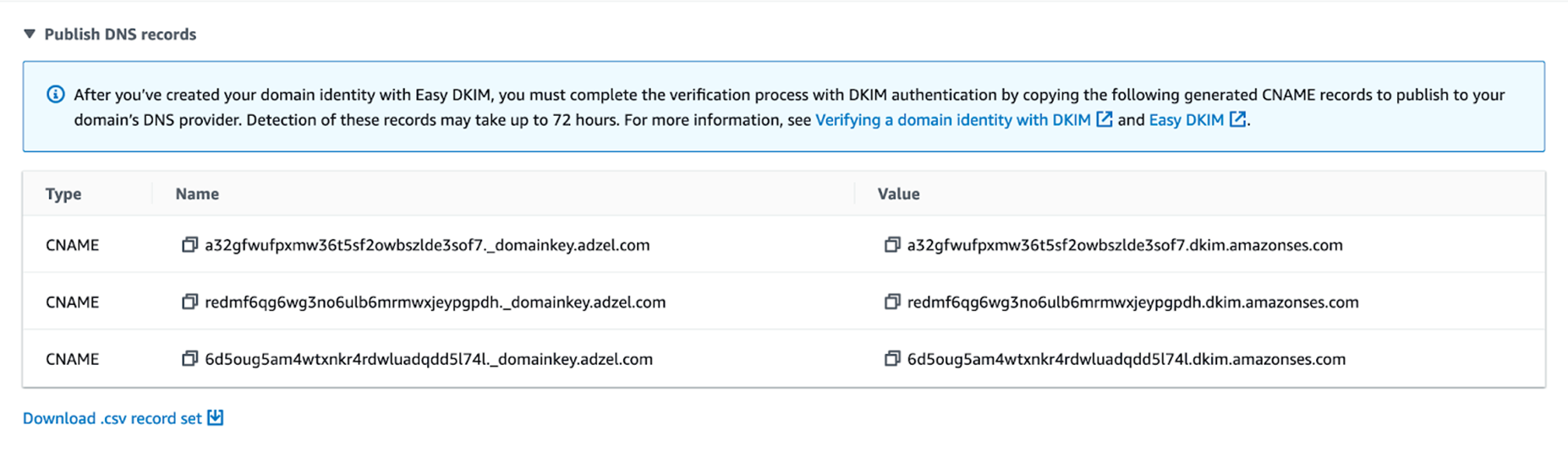
Task: Click the Value column header
Action: click(x=898, y=193)
